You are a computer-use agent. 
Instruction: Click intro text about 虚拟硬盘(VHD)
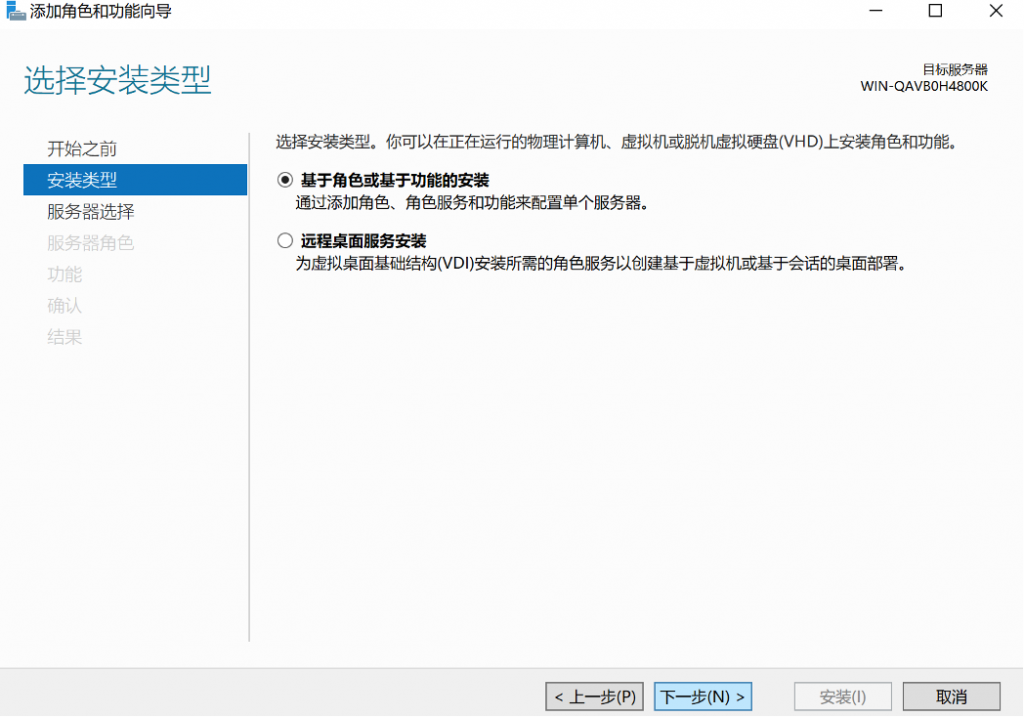(616, 142)
